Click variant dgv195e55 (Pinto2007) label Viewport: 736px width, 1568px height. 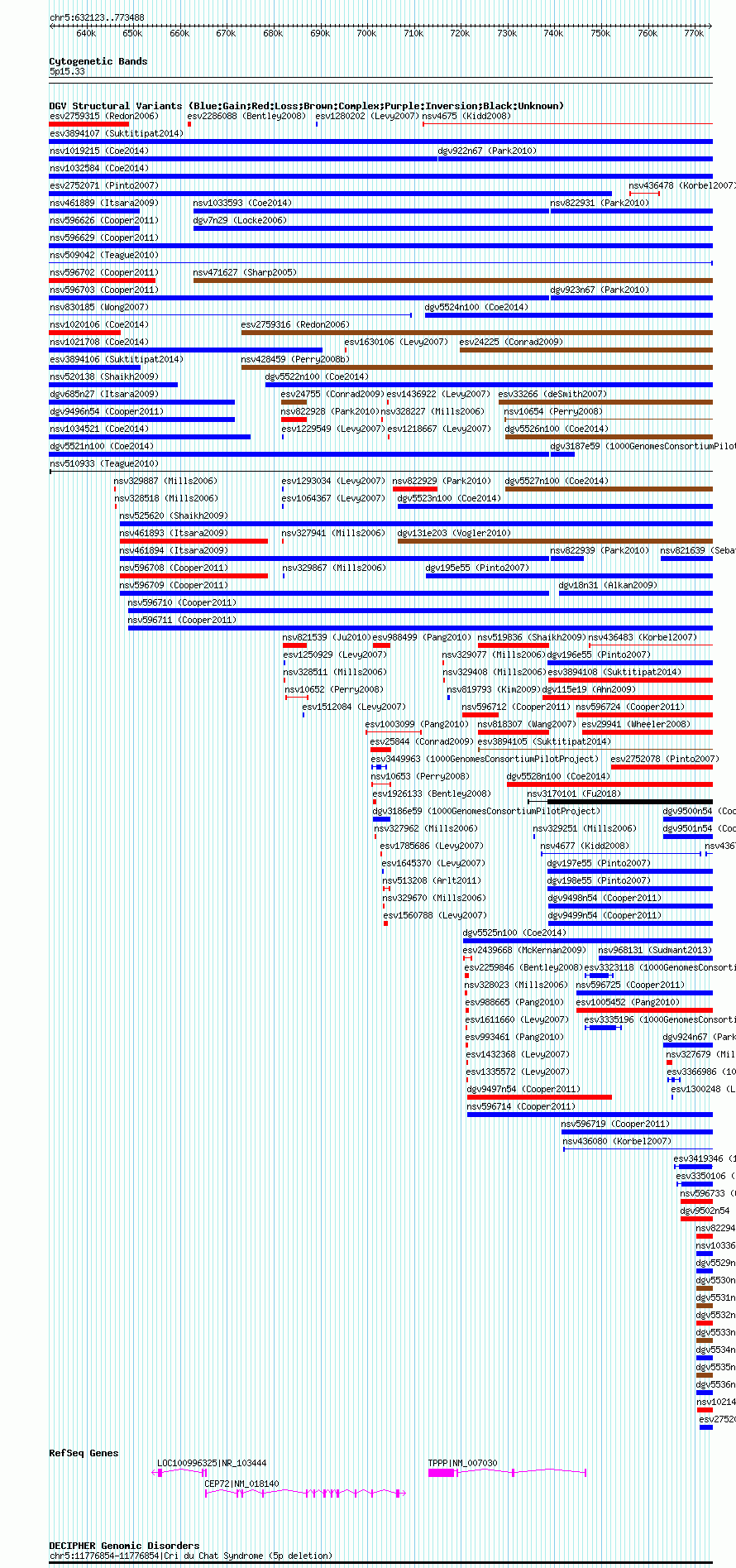(477, 568)
